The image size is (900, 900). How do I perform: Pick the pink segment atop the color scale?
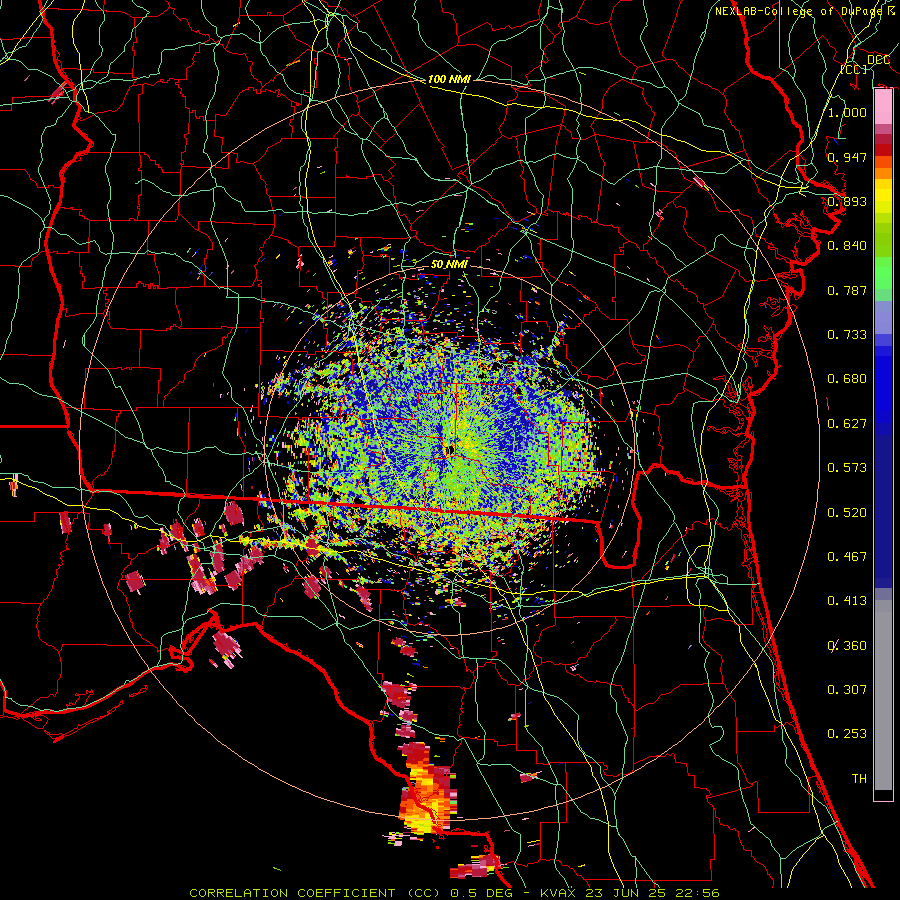(883, 107)
